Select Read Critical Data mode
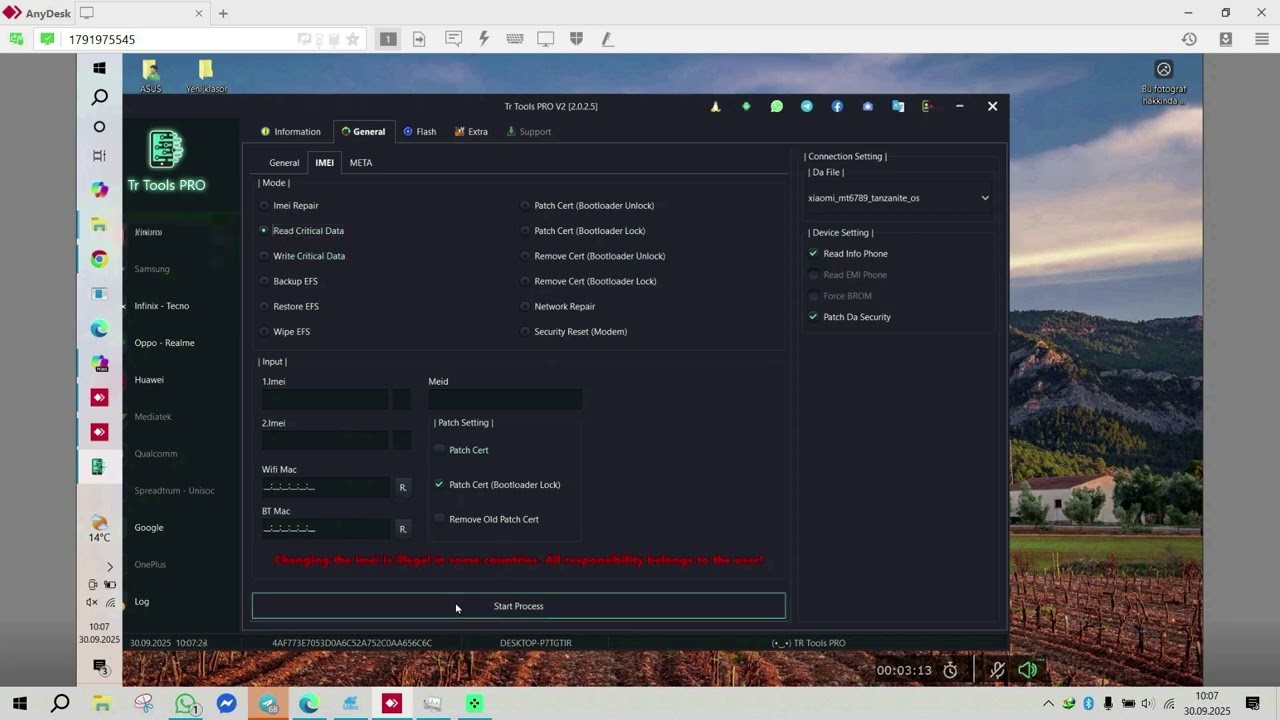The width and height of the screenshot is (1280, 720). (x=301, y=230)
